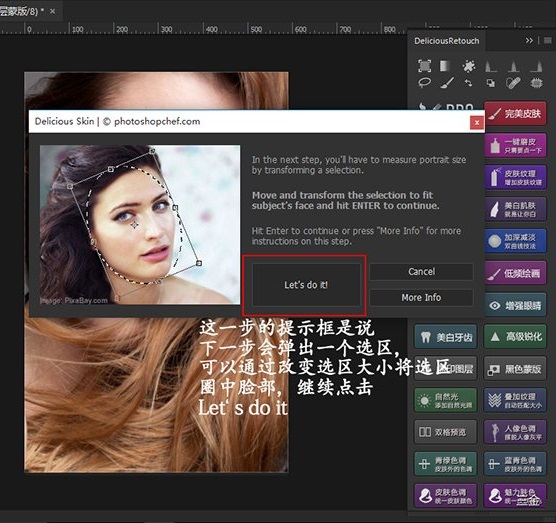Close the document tab ending in 蒙版/8

pos(52,11)
